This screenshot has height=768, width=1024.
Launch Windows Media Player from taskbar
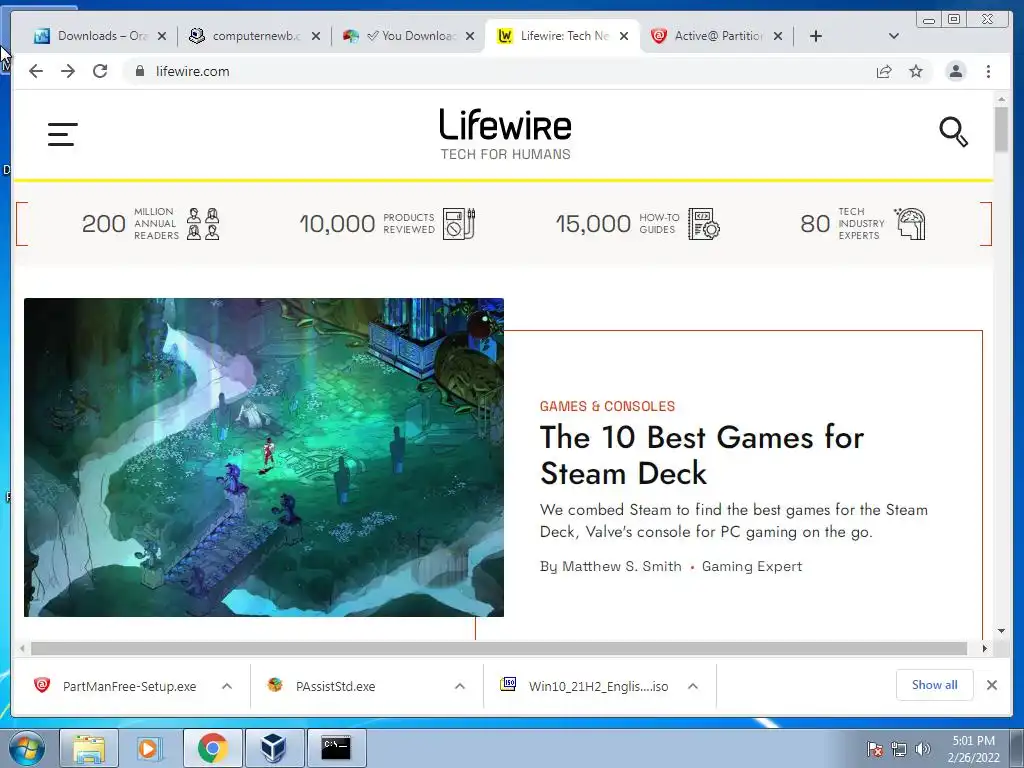pos(150,748)
